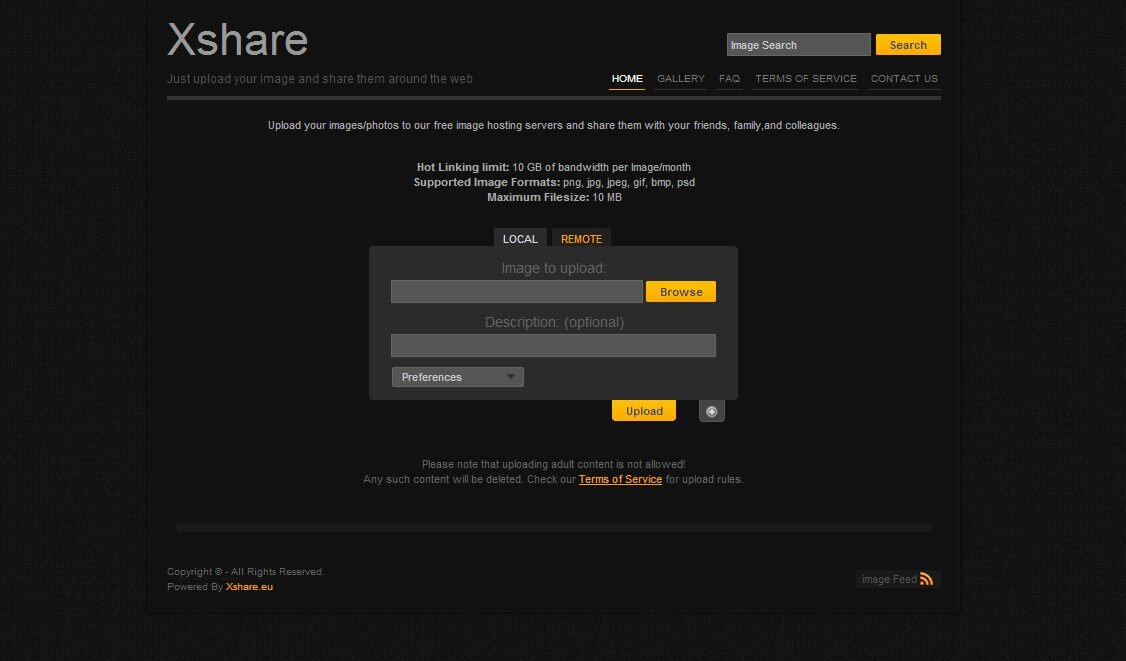Click the plus icon to add another upload field
Image resolution: width=1126 pixels, height=661 pixels.
tap(711, 412)
